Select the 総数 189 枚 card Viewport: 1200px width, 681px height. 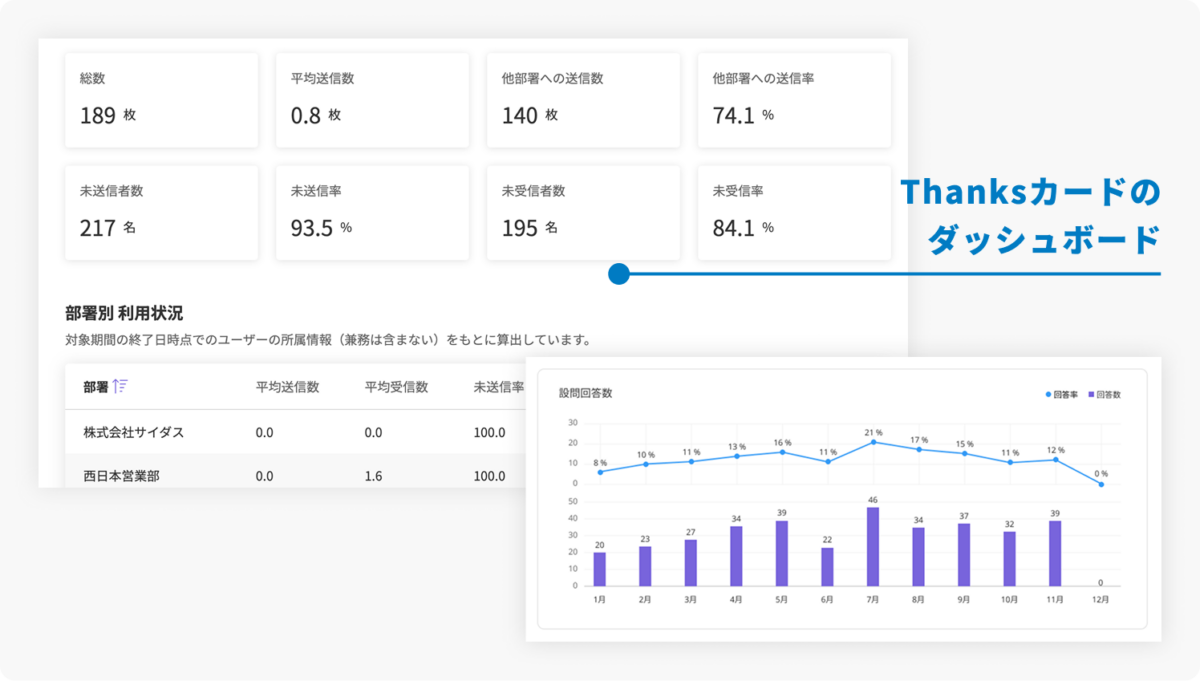(x=161, y=101)
